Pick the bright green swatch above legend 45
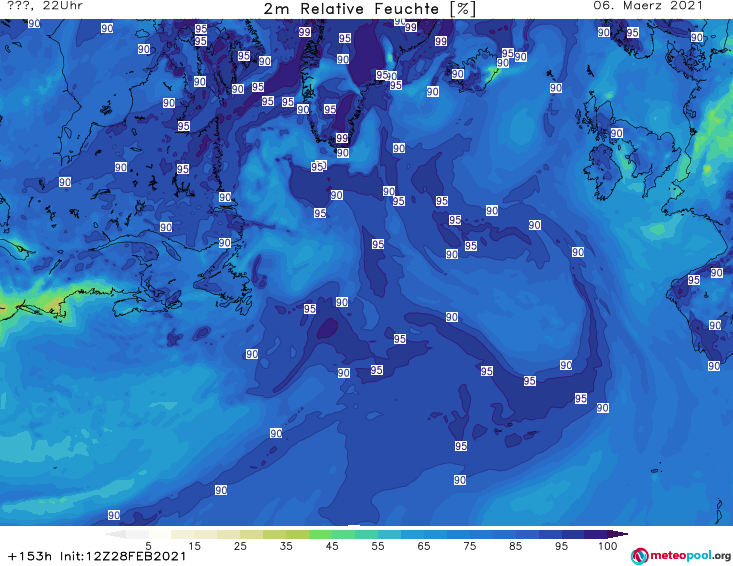Screen dimensions: 733x566 tap(320, 534)
